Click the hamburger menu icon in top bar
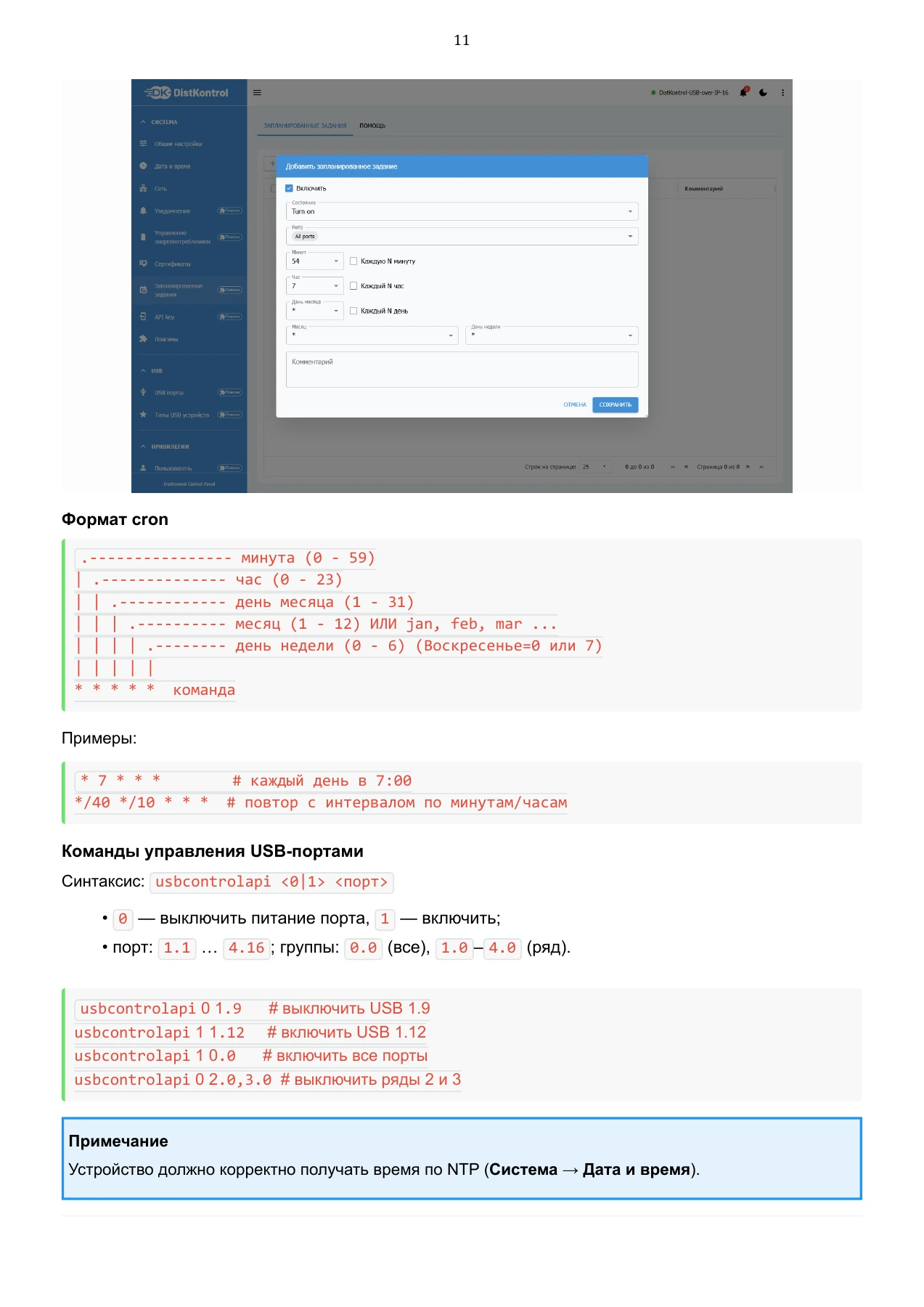Image resolution: width=924 pixels, height=1307 pixels. pos(257,93)
